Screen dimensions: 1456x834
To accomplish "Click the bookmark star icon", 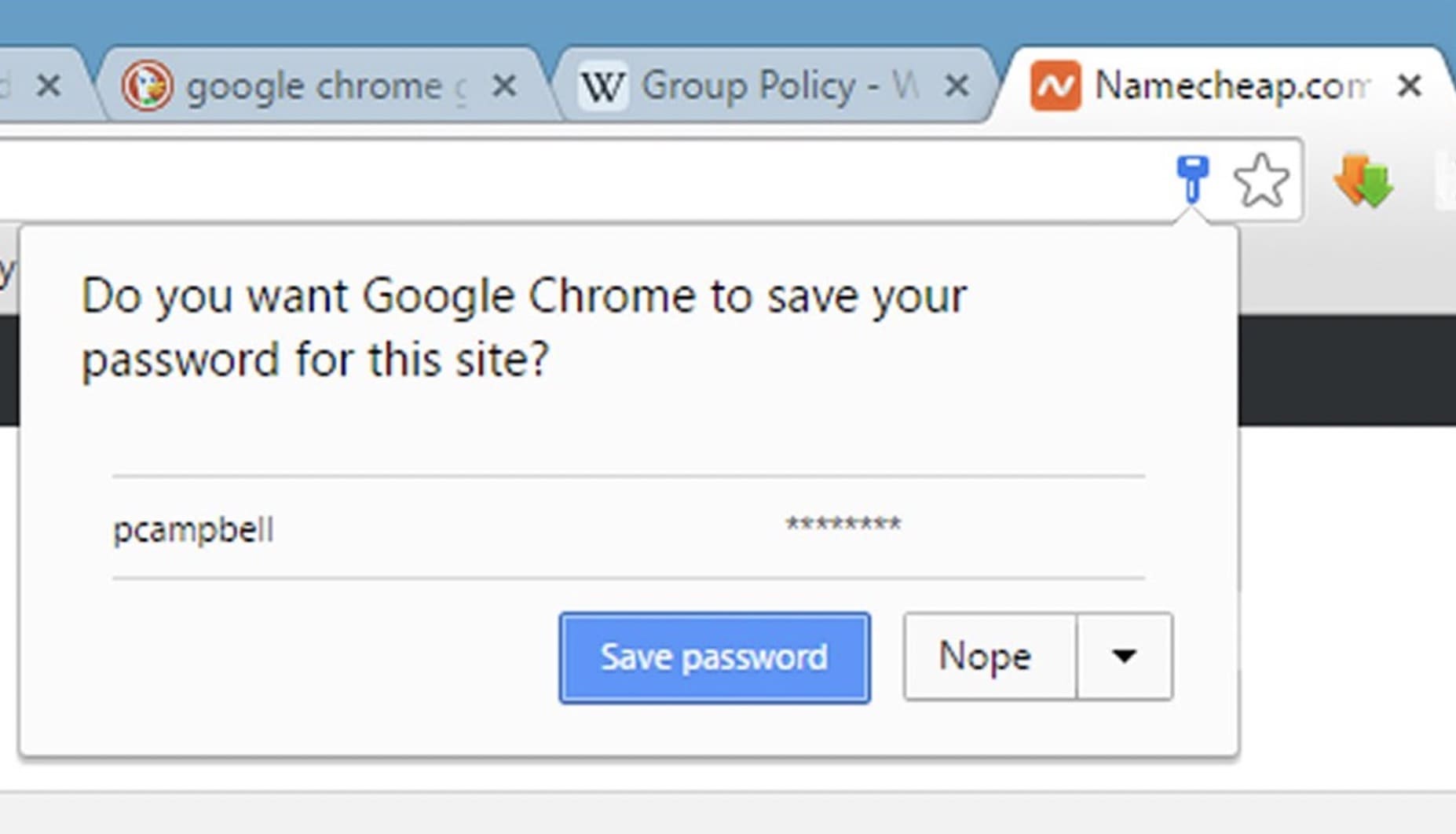I will [1261, 179].
